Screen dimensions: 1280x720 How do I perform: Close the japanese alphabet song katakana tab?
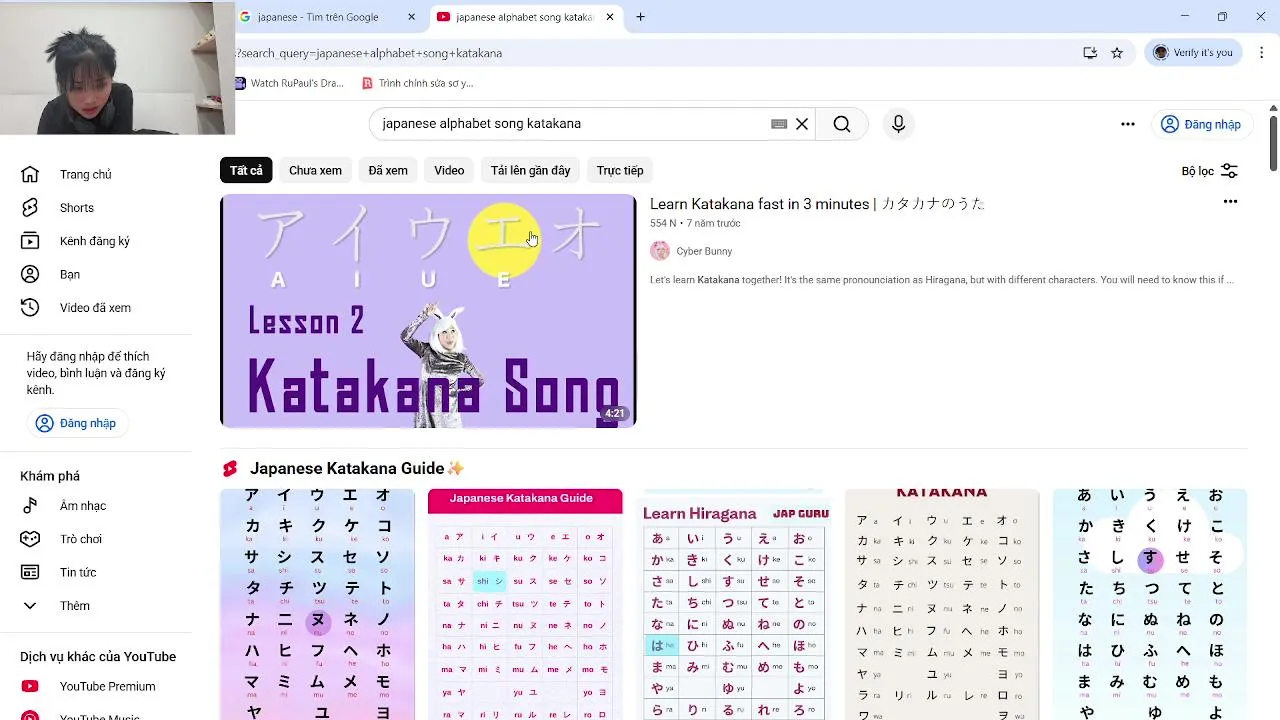click(610, 17)
